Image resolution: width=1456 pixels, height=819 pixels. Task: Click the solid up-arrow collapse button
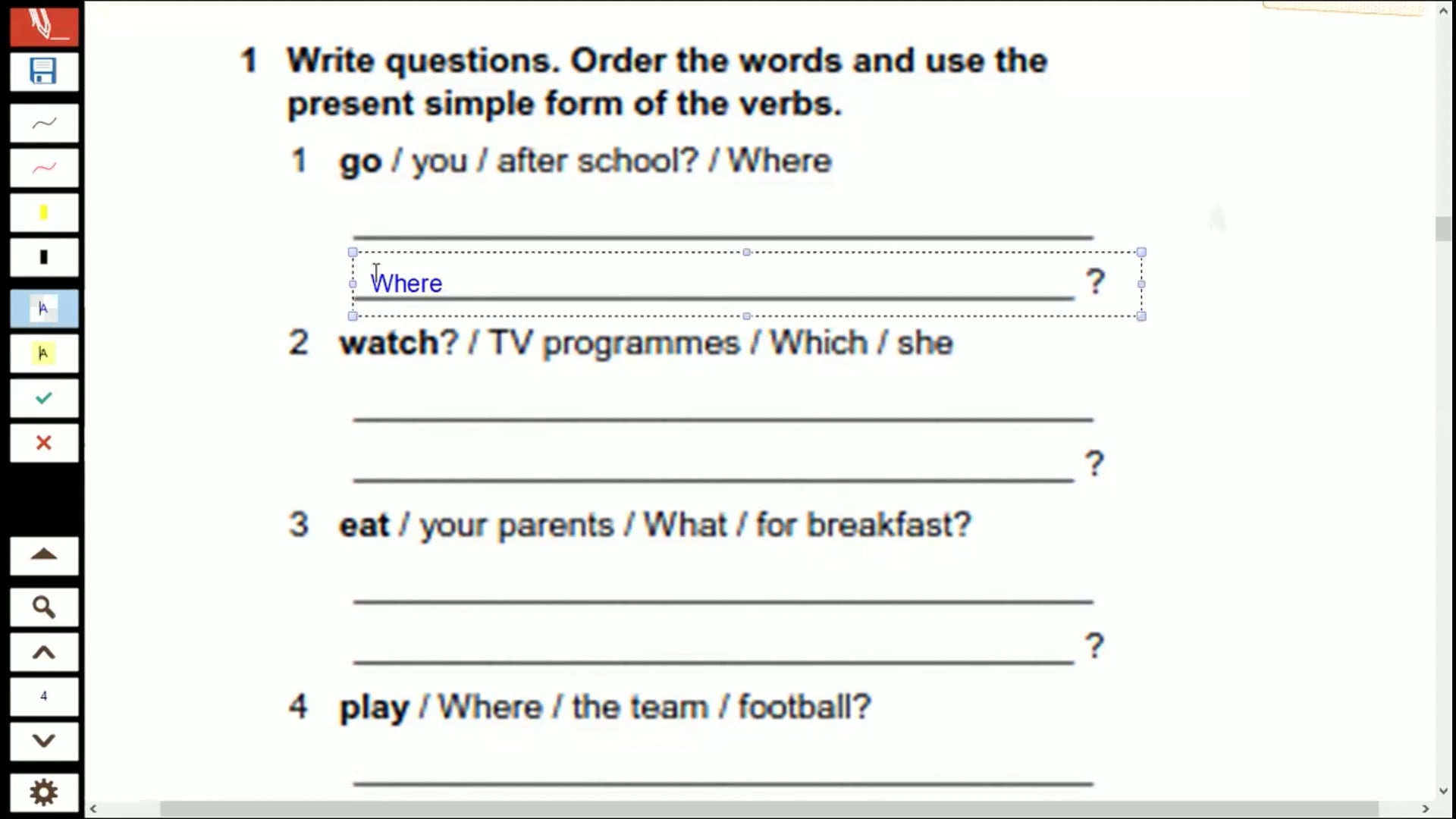pyautogui.click(x=44, y=555)
